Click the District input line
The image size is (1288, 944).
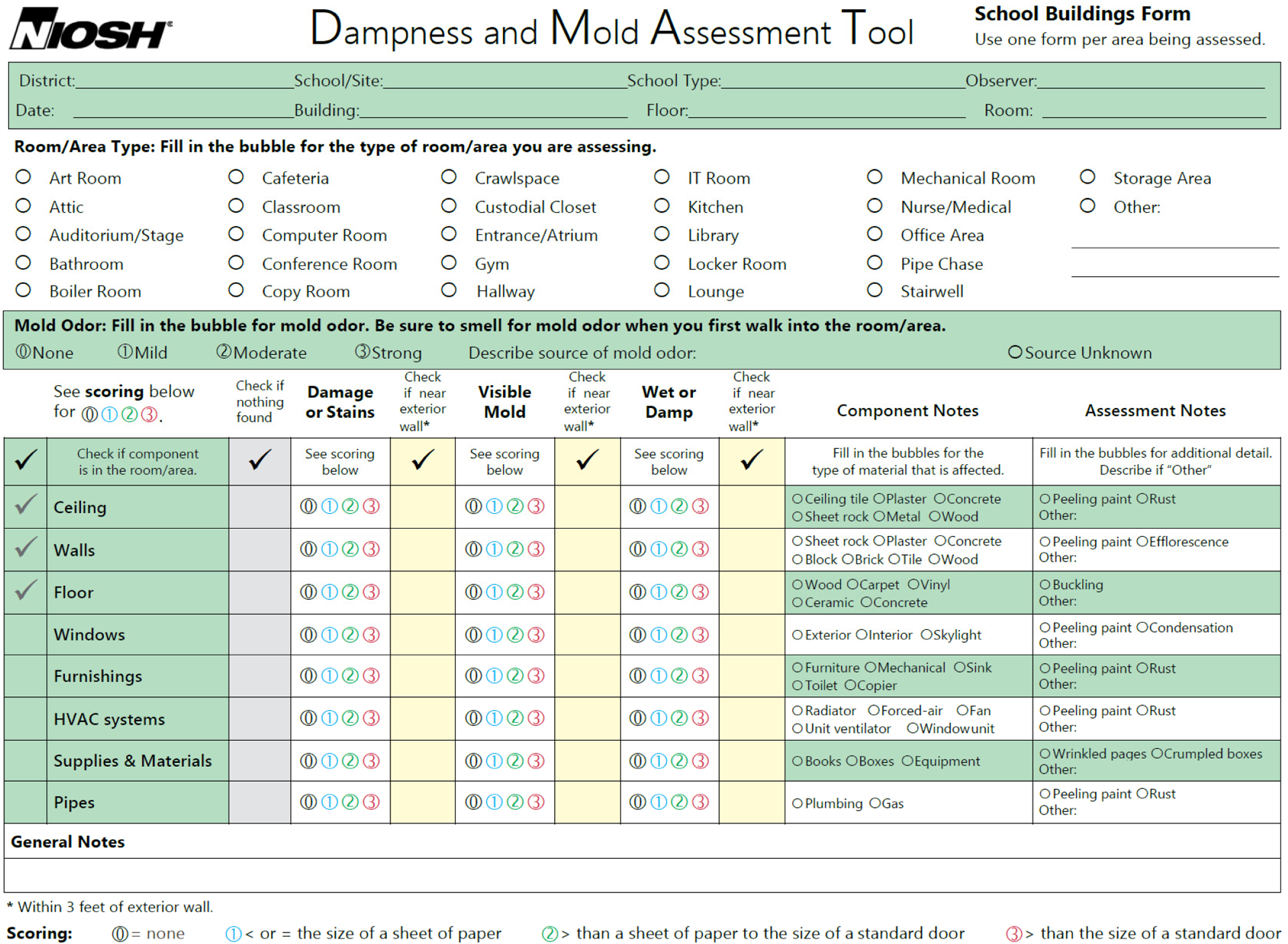coord(184,81)
